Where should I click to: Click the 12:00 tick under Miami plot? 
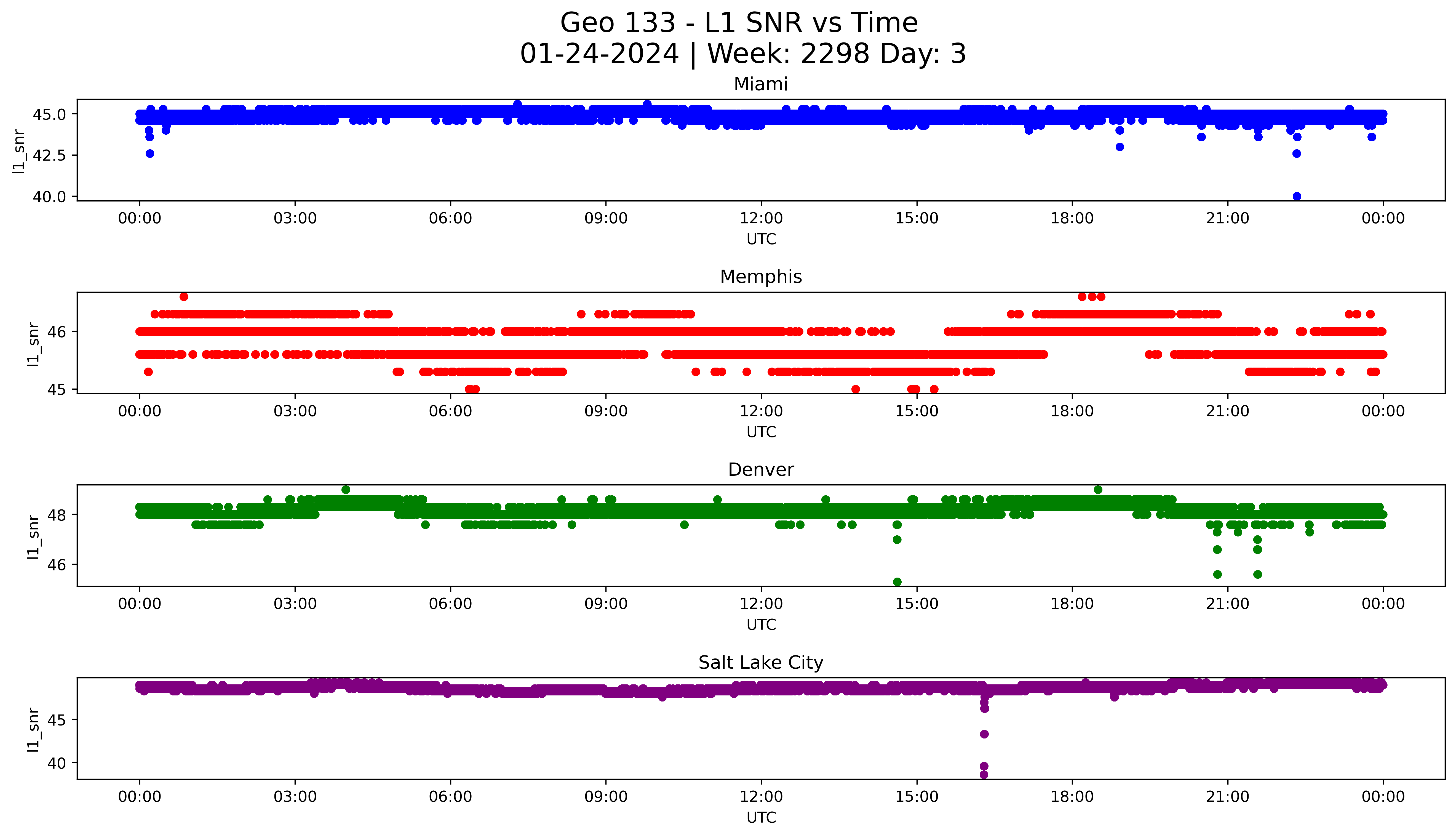click(761, 219)
